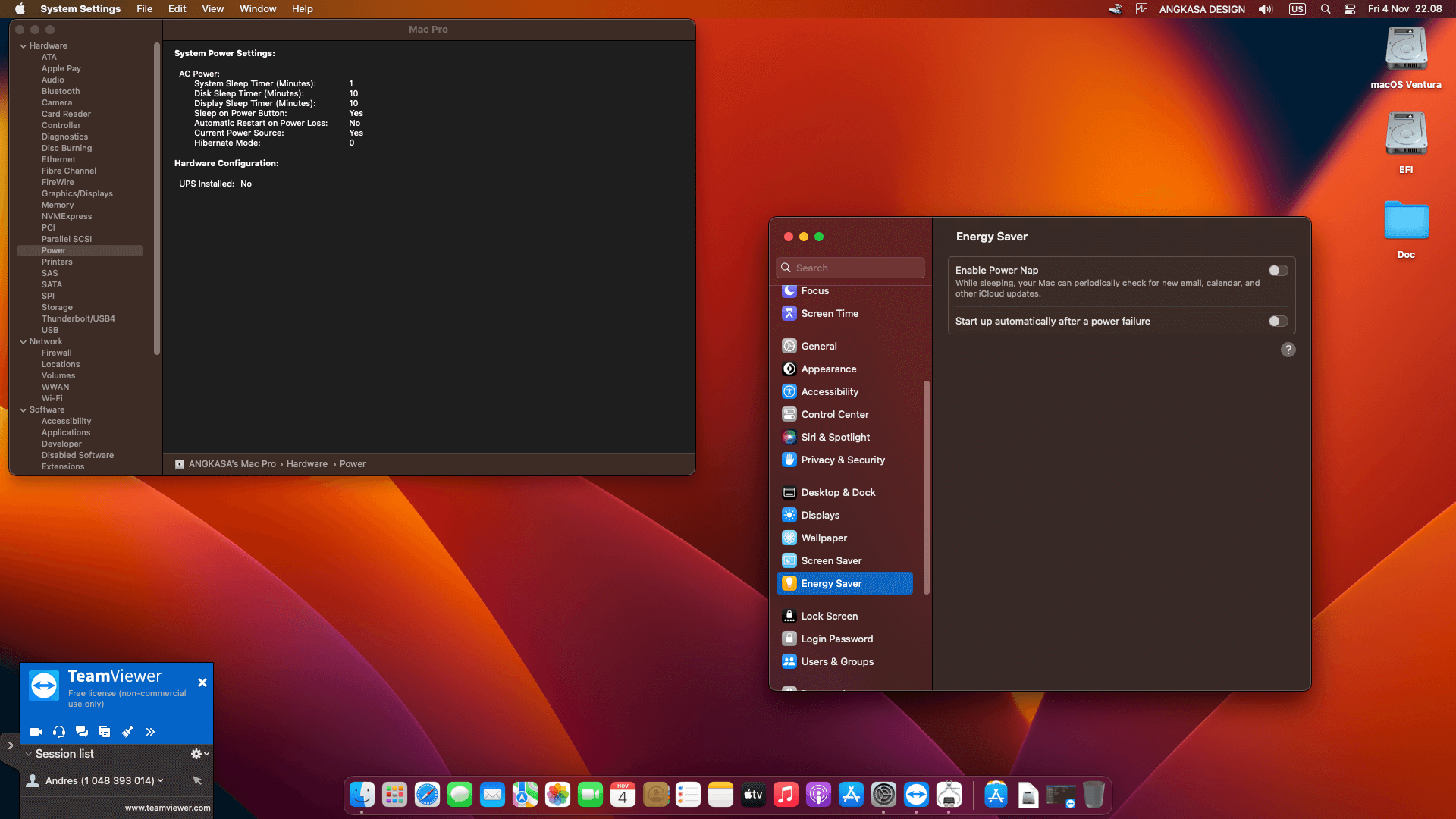Select Wi-Fi under Network
The width and height of the screenshot is (1456, 819).
point(52,399)
